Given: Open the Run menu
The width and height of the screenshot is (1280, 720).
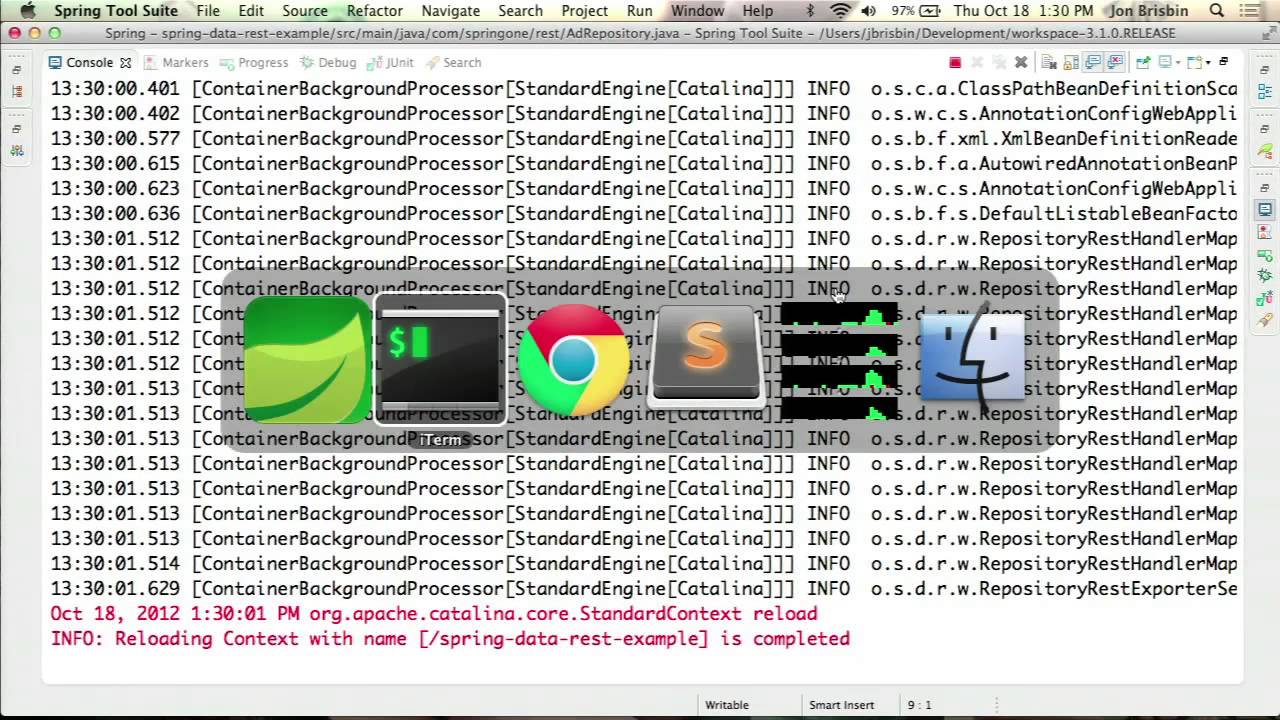Looking at the screenshot, I should [x=640, y=11].
